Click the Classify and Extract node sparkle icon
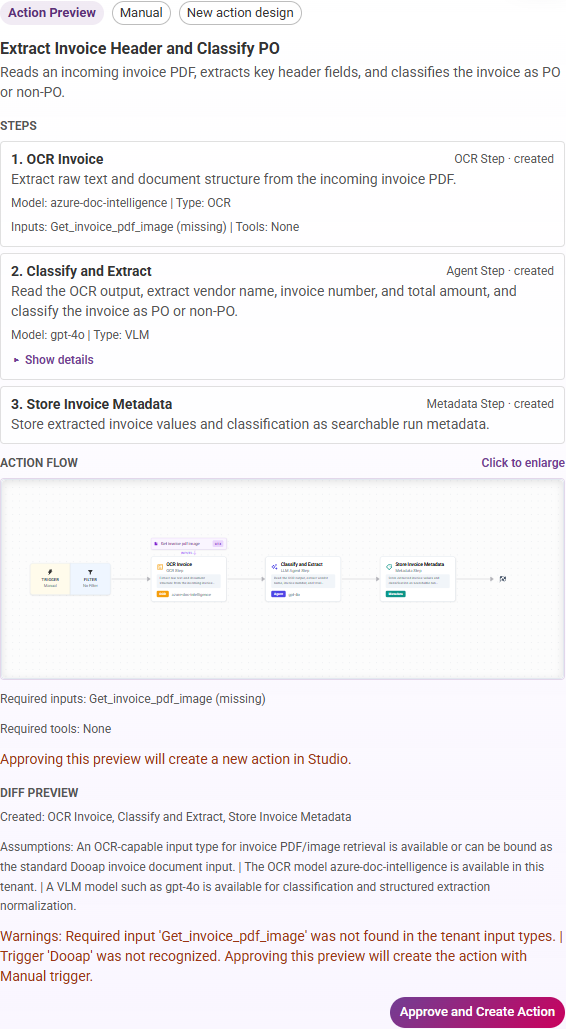The width and height of the screenshot is (566, 1029). tap(274, 566)
